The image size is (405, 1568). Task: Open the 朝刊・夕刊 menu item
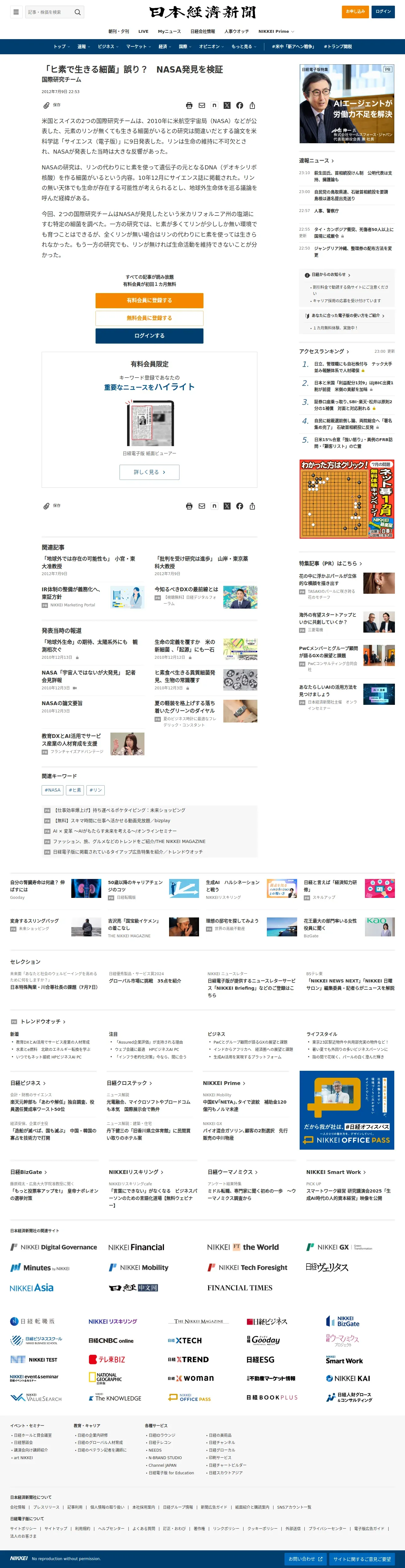tap(119, 31)
